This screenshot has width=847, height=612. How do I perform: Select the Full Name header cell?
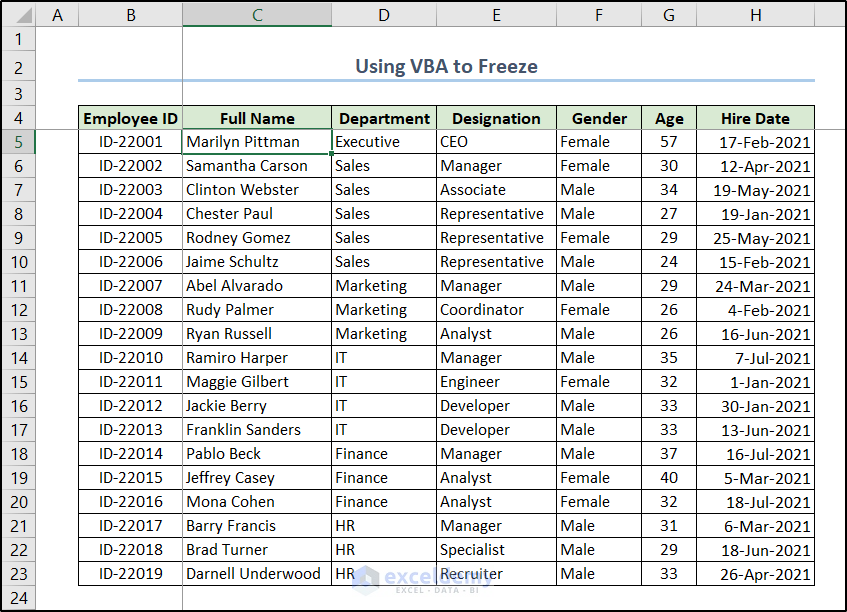pos(257,118)
